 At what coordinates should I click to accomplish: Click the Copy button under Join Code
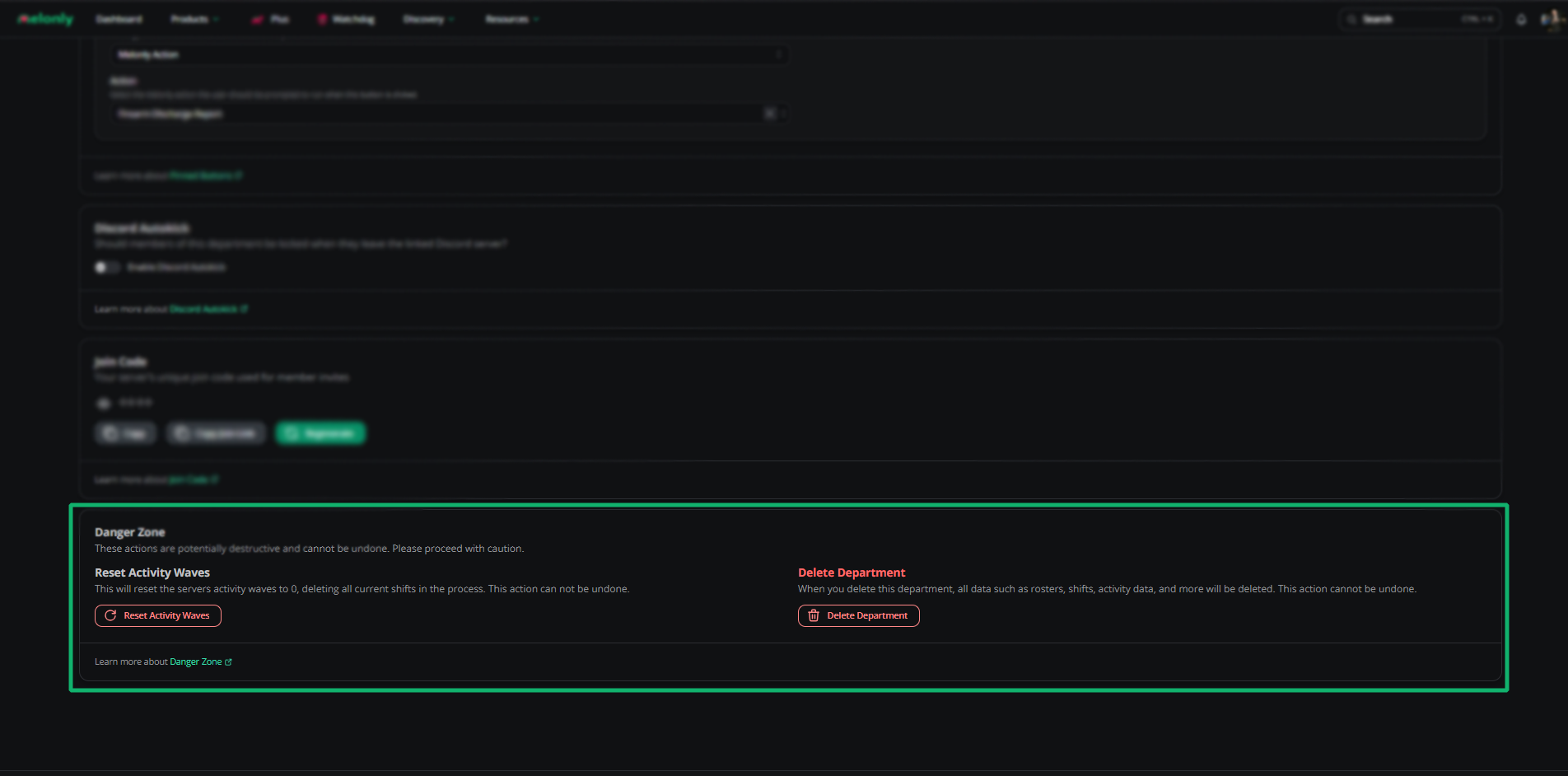click(x=125, y=433)
